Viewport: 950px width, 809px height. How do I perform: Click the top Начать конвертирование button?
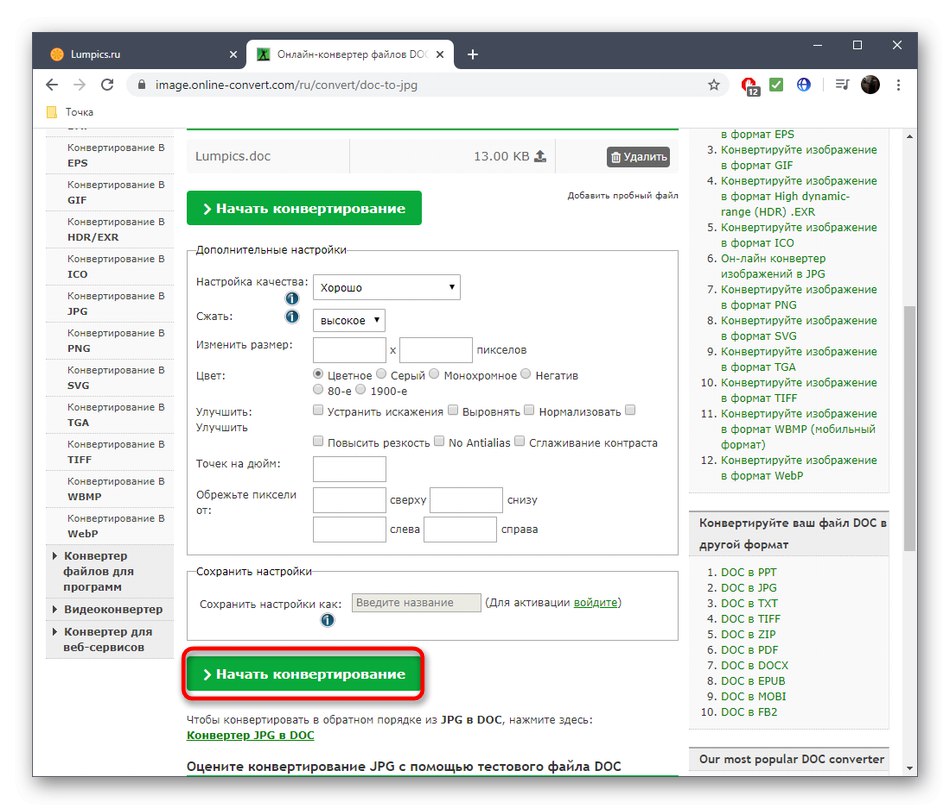click(x=304, y=208)
